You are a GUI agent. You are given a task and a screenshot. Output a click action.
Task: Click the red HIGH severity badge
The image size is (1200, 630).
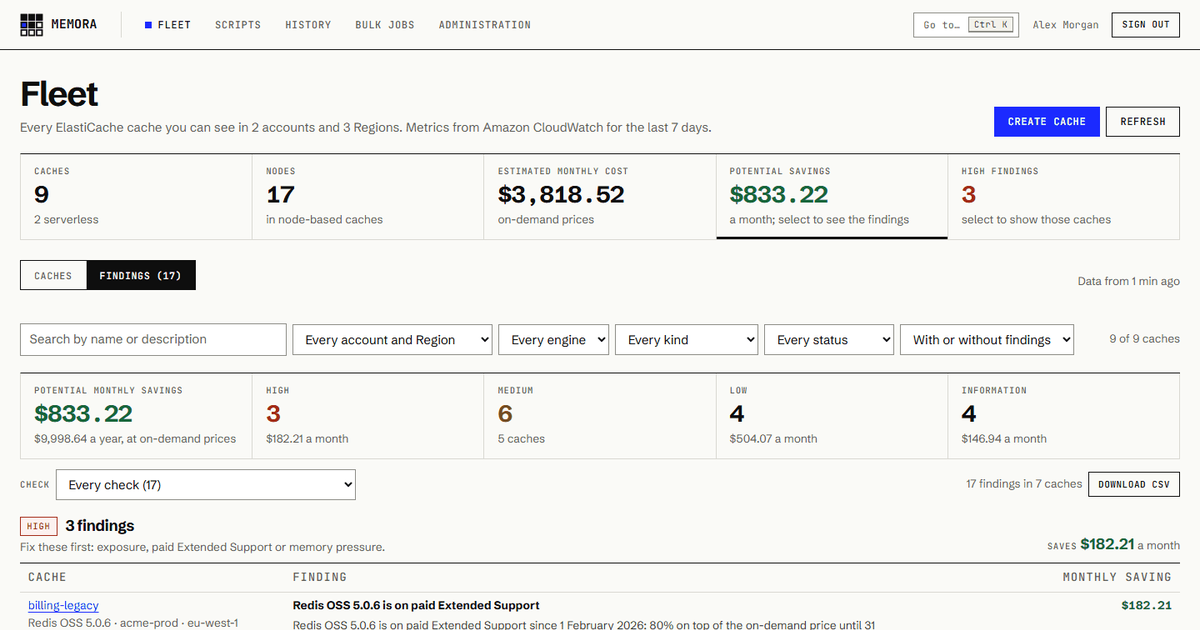click(x=39, y=526)
